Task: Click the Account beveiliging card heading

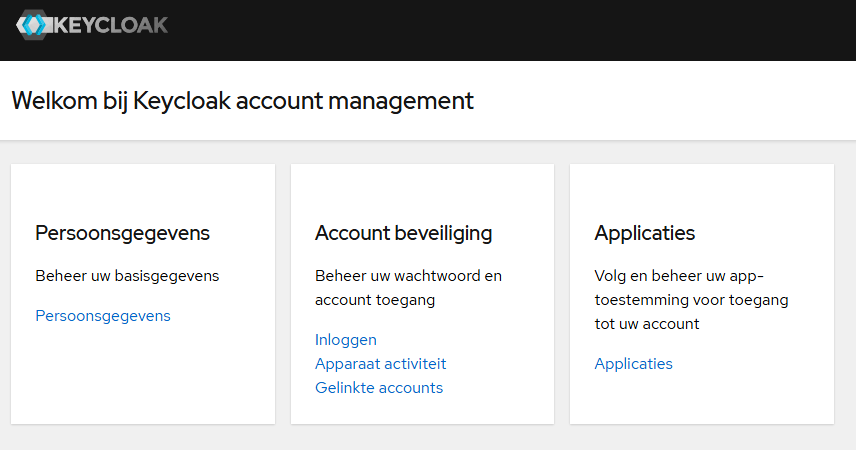Action: coord(403,233)
